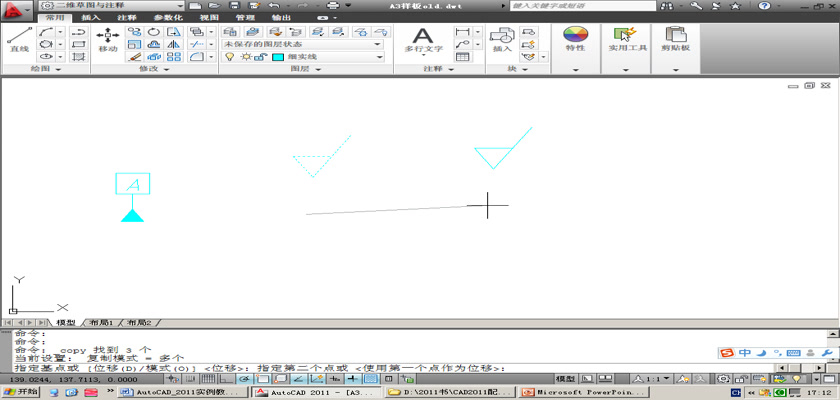The image size is (840, 400).
Task: Click the Plot printer icon
Action: point(333,5)
